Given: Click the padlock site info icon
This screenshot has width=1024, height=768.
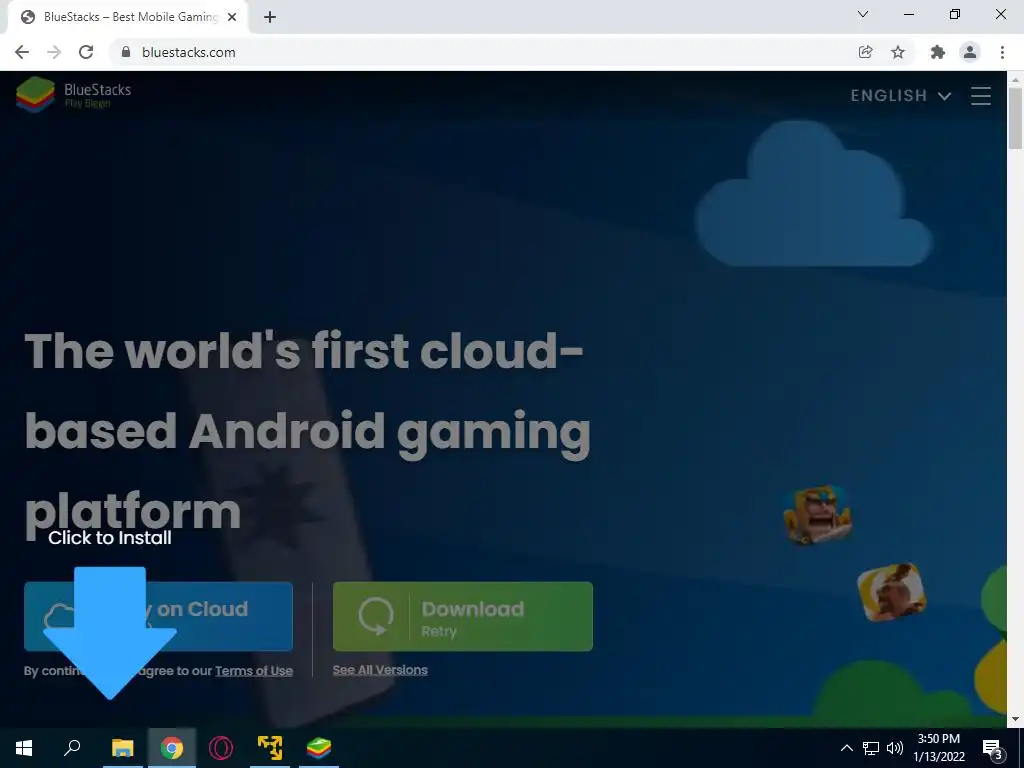Looking at the screenshot, I should tap(126, 52).
